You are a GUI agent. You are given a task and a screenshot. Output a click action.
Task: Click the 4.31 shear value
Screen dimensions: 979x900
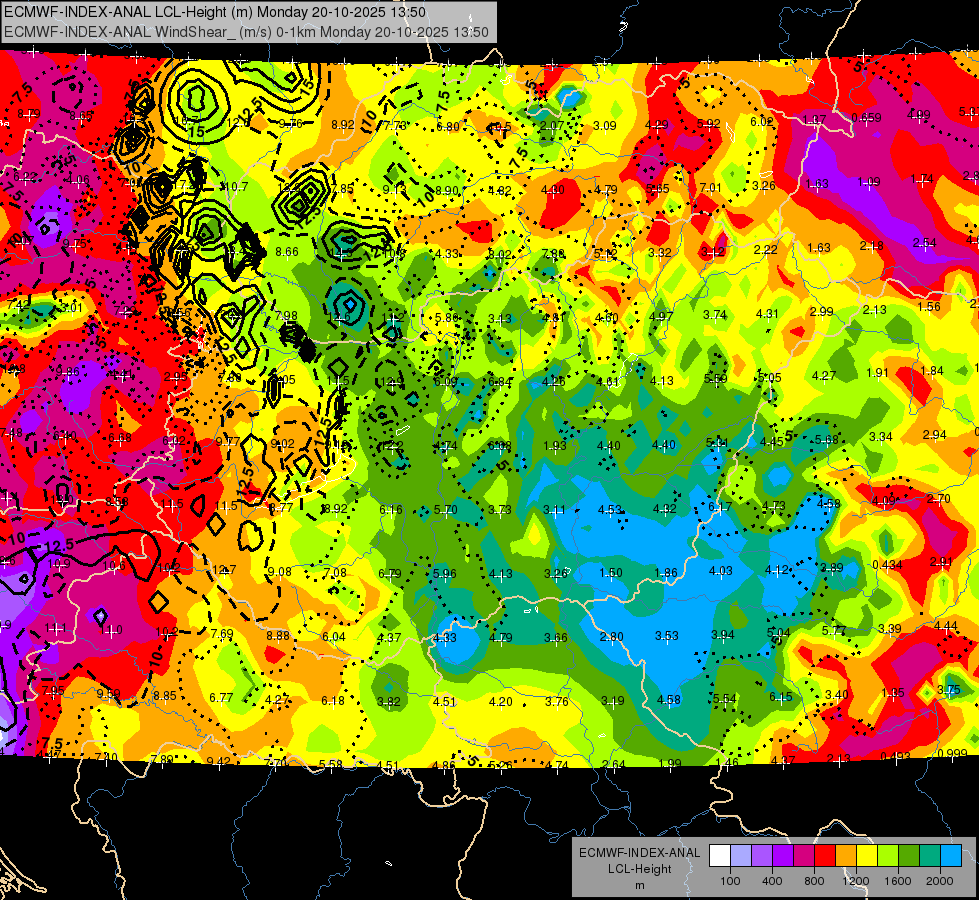[767, 314]
